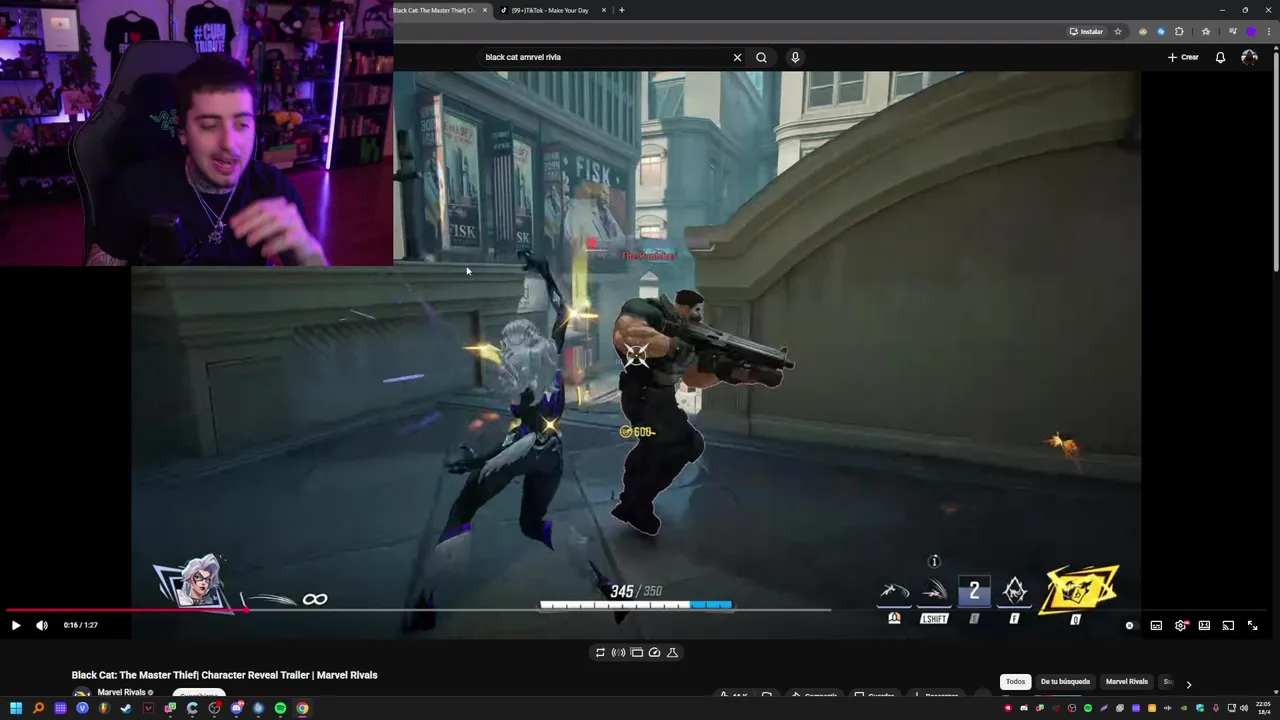The image size is (1280, 720).
Task: Select the 'De tu búsqueda' filter chip
Action: pos(1065,682)
